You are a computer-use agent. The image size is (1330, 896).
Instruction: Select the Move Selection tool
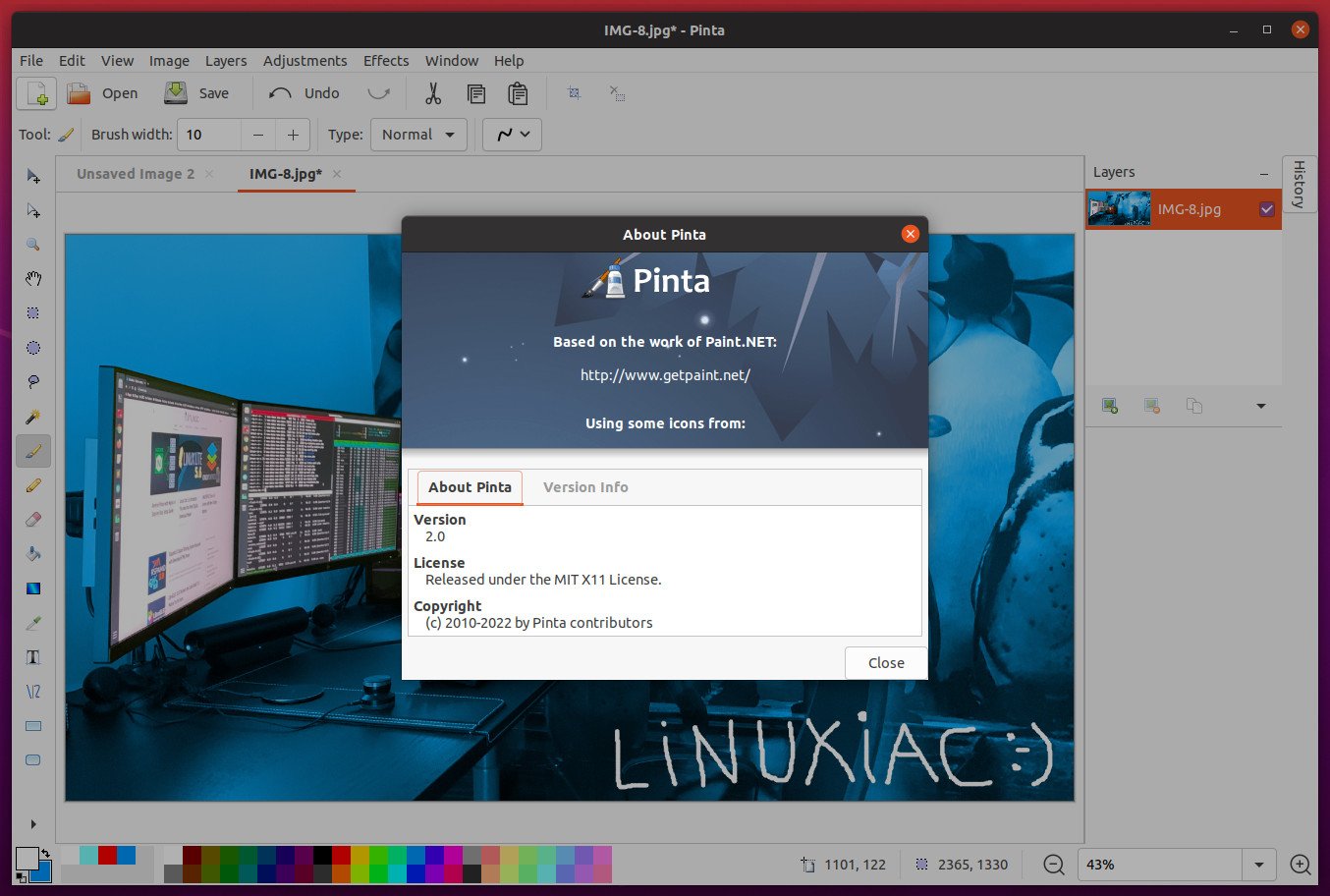point(33,210)
